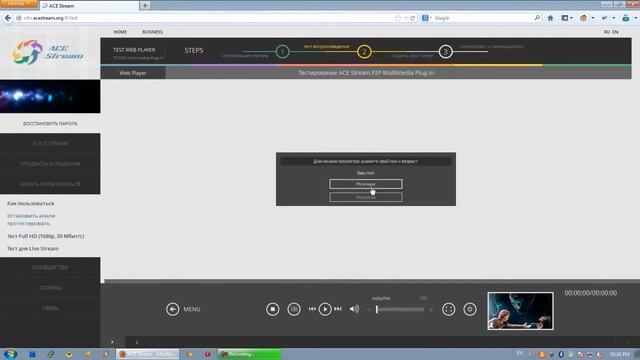Click the Google search field
Image resolution: width=640 pixels, height=360 pixels.
[482, 18]
